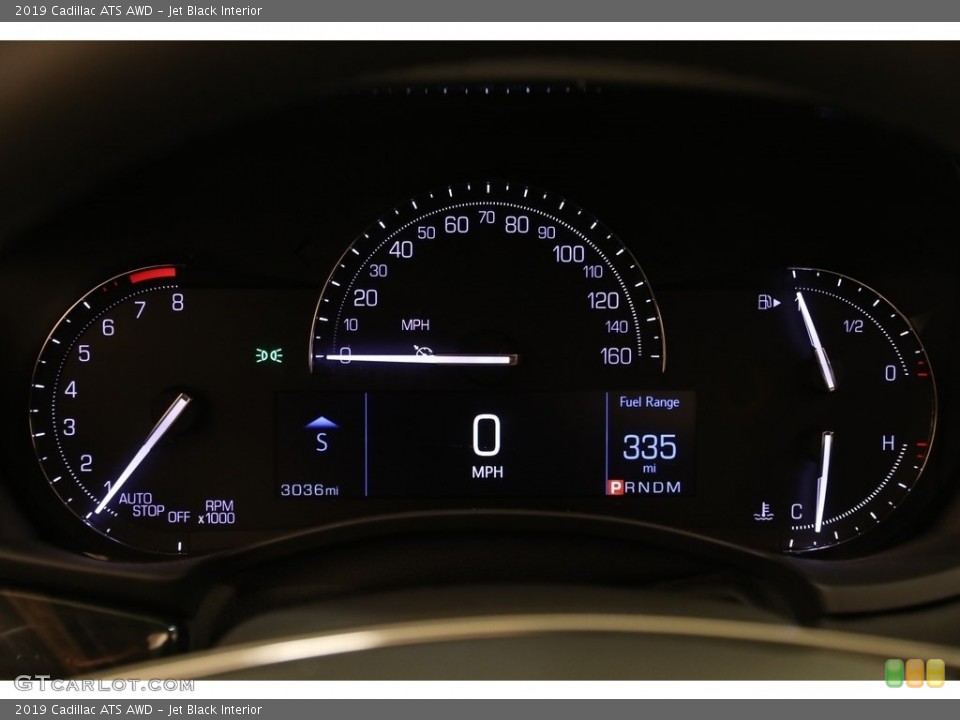Click the 1/2 mark on fuel gauge
Image resolution: width=960 pixels, height=720 pixels.
(x=853, y=326)
